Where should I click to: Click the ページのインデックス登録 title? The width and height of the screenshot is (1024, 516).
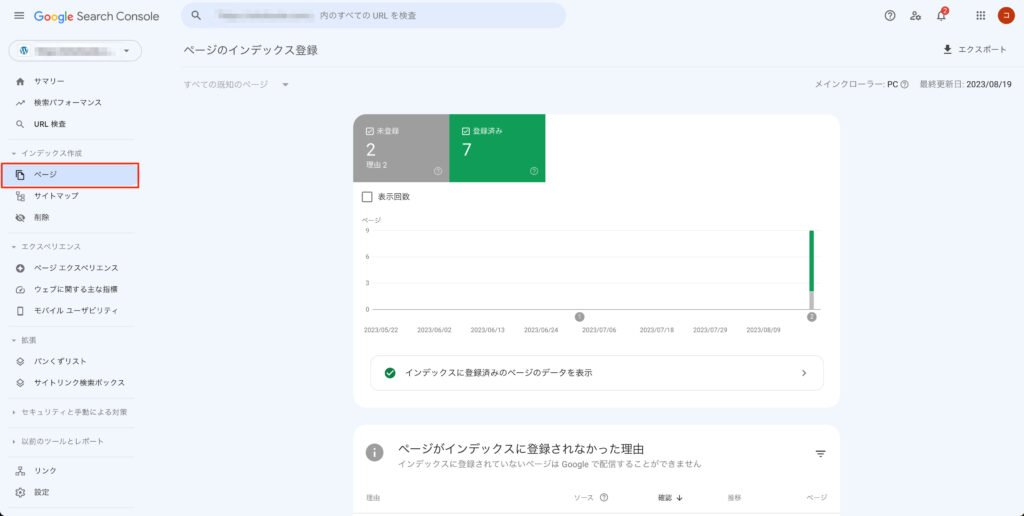point(251,50)
